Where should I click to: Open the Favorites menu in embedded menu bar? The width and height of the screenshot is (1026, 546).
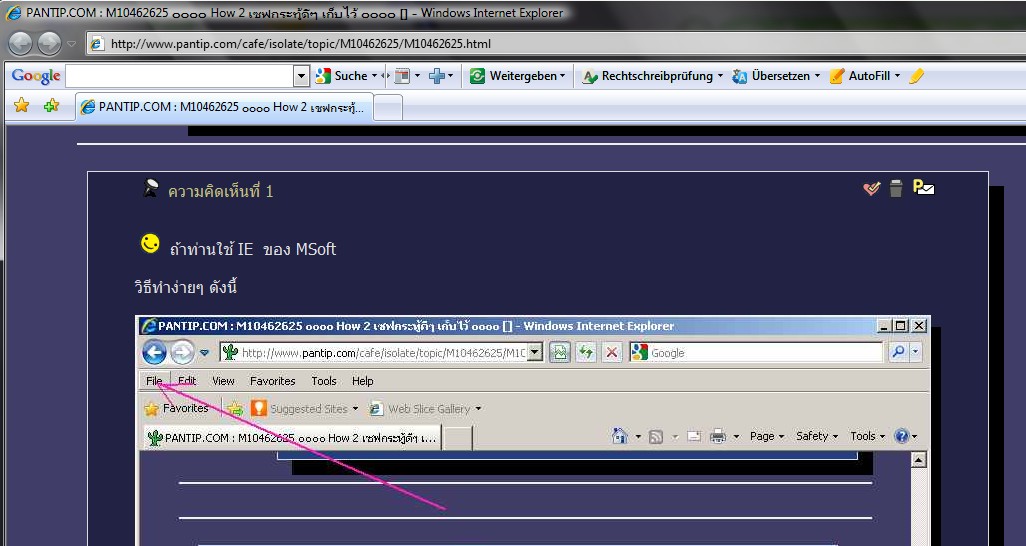click(272, 381)
